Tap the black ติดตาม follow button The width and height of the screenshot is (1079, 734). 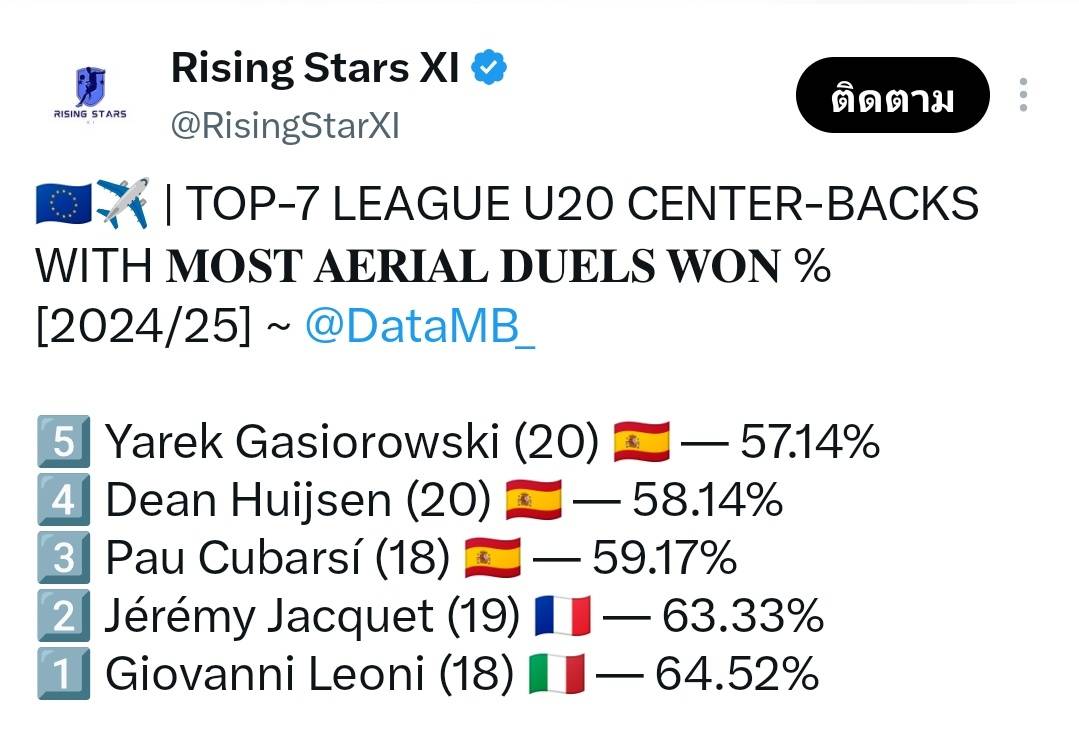click(x=893, y=96)
